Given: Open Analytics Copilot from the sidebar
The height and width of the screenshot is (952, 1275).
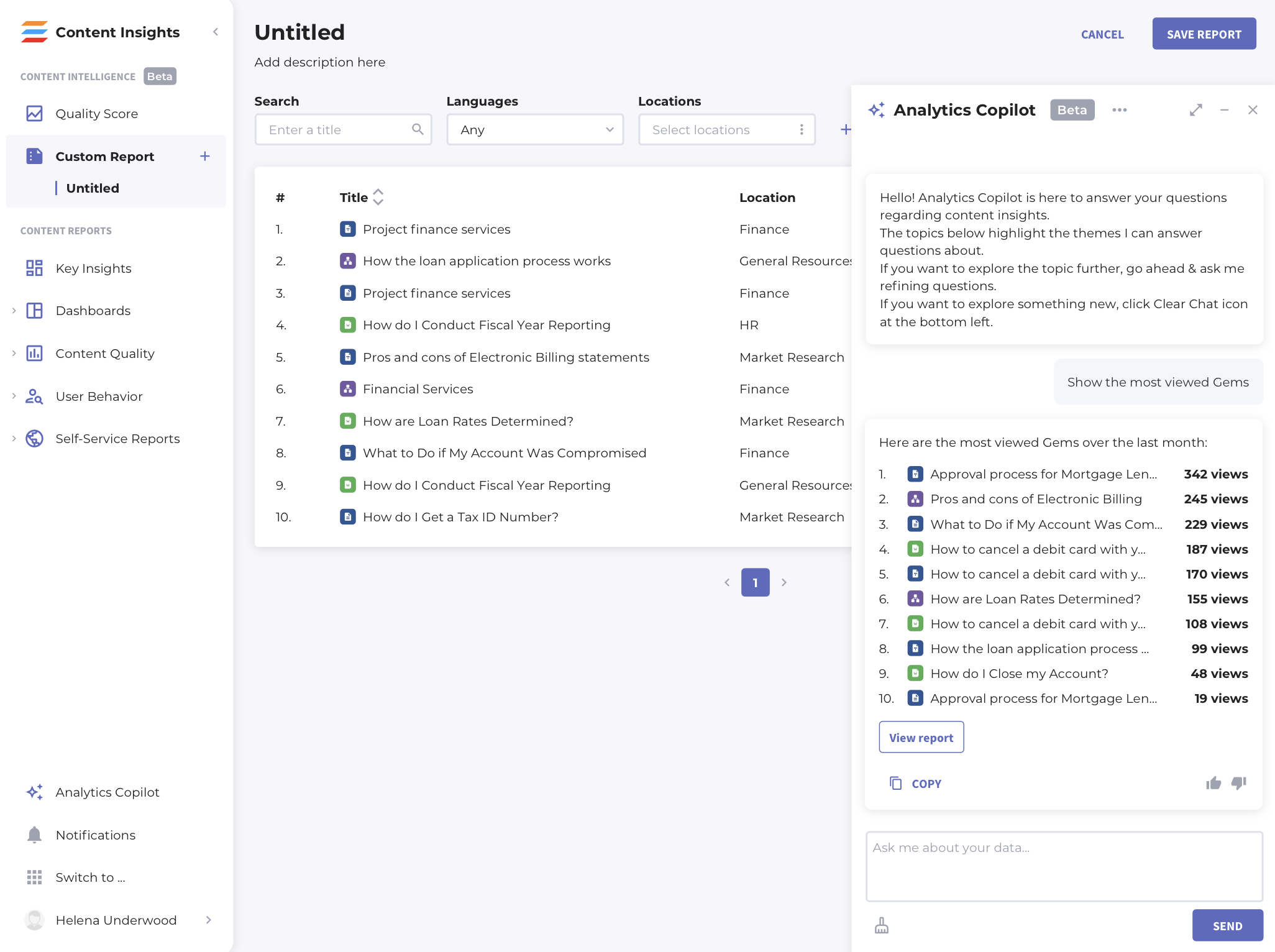Looking at the screenshot, I should (107, 792).
